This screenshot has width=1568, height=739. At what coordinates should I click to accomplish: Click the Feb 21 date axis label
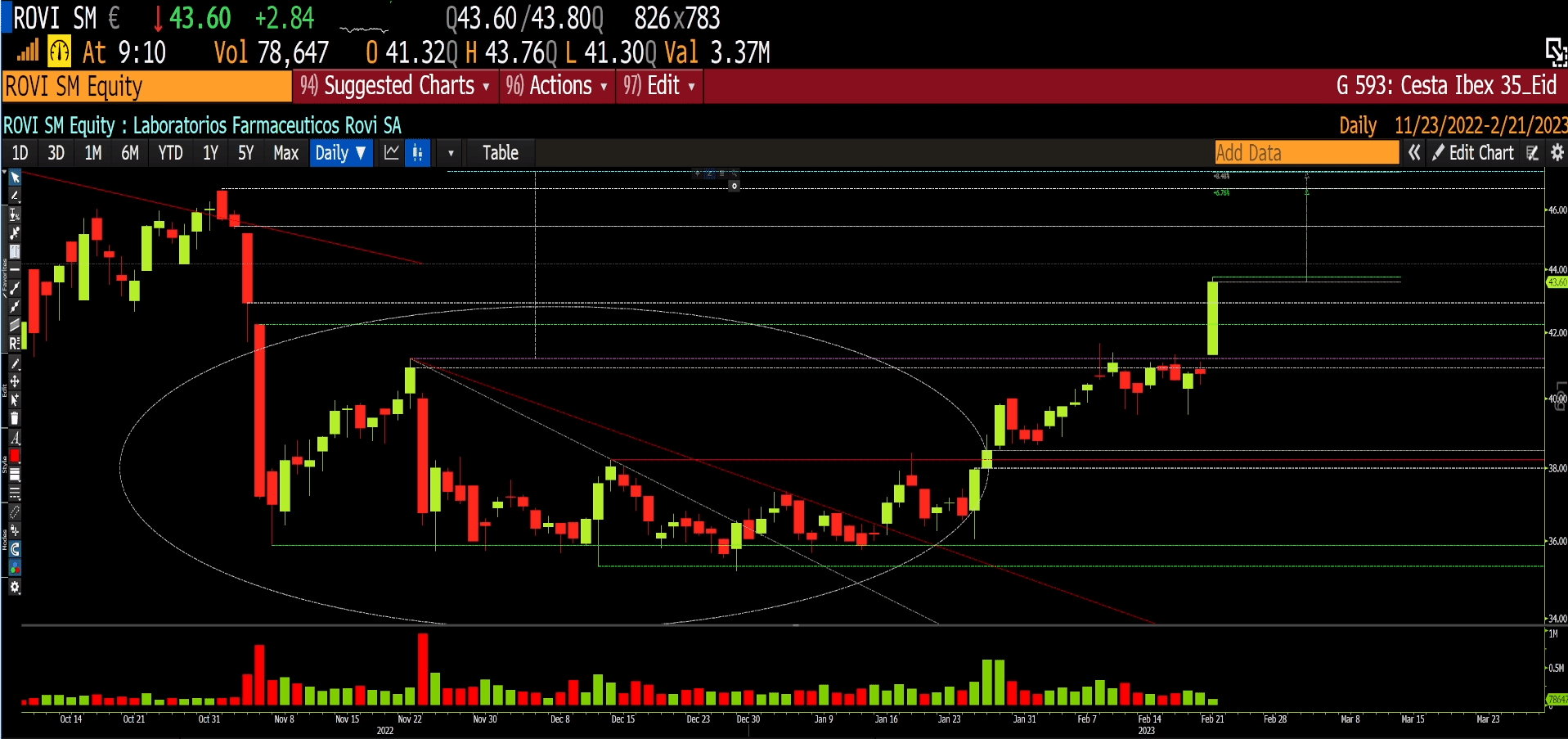point(1212,719)
